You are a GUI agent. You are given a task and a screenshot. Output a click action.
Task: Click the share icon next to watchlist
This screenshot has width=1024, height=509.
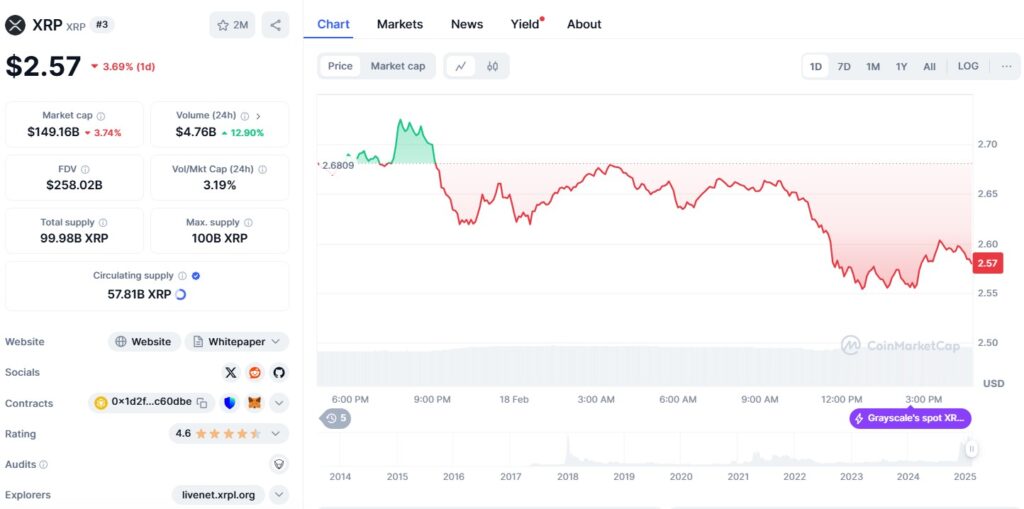(275, 25)
